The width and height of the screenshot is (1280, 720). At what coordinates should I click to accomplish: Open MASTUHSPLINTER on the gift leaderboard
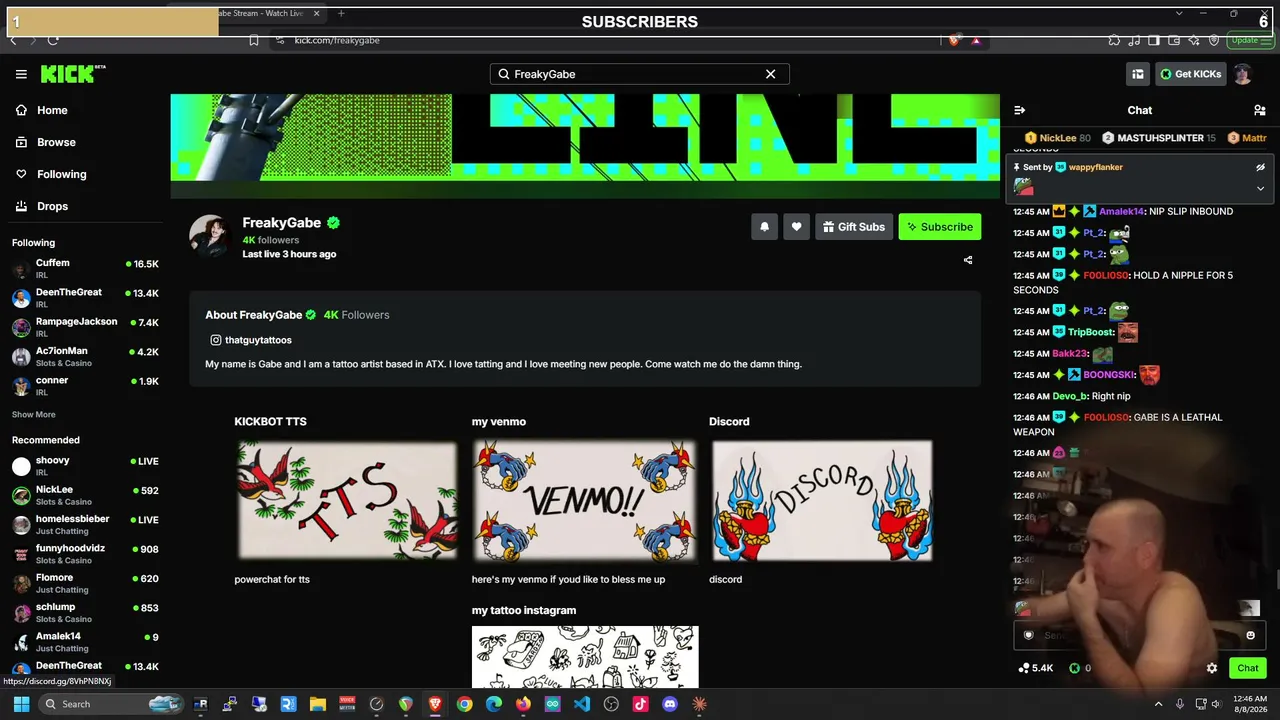point(1159,138)
